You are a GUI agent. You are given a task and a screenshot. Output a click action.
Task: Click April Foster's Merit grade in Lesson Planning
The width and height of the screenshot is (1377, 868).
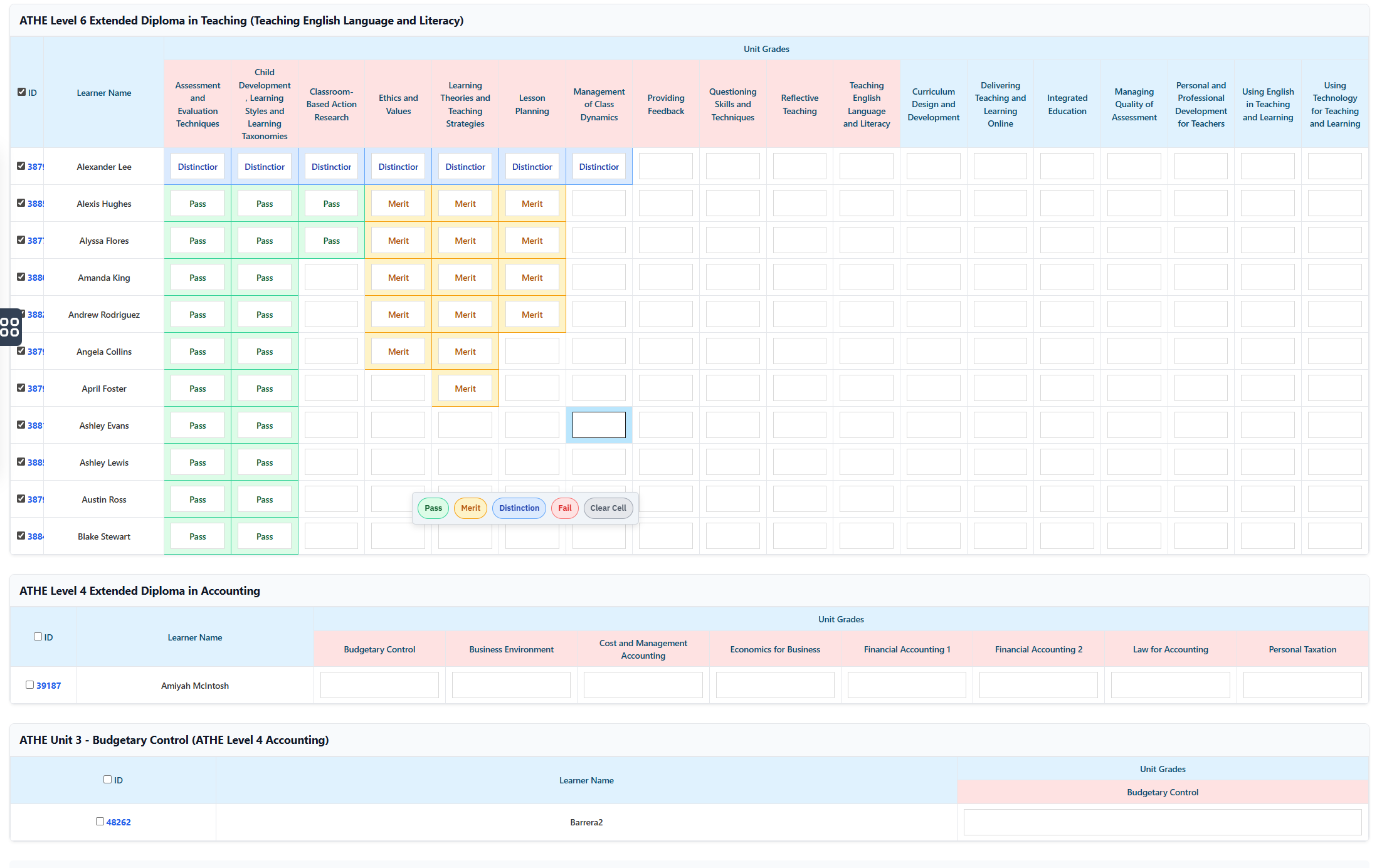[x=465, y=388]
